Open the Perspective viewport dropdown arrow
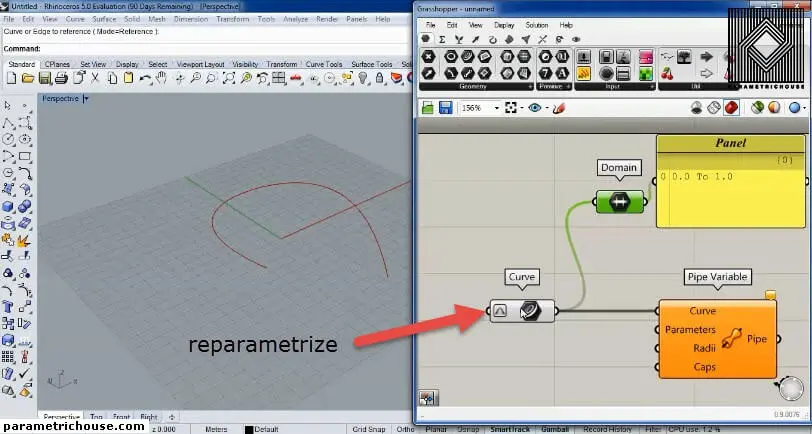The image size is (812, 434). click(x=86, y=99)
